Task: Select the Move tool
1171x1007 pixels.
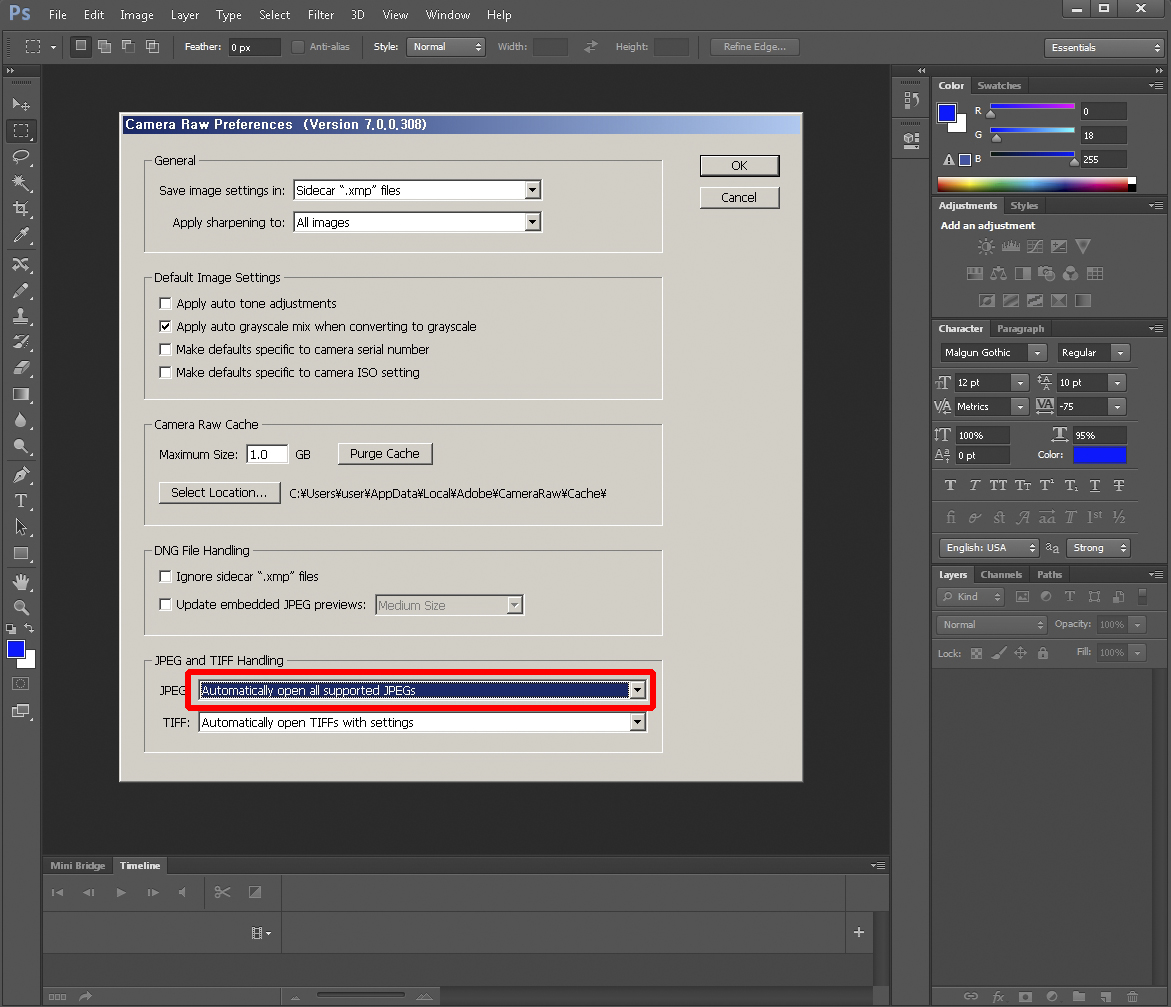Action: pyautogui.click(x=21, y=105)
